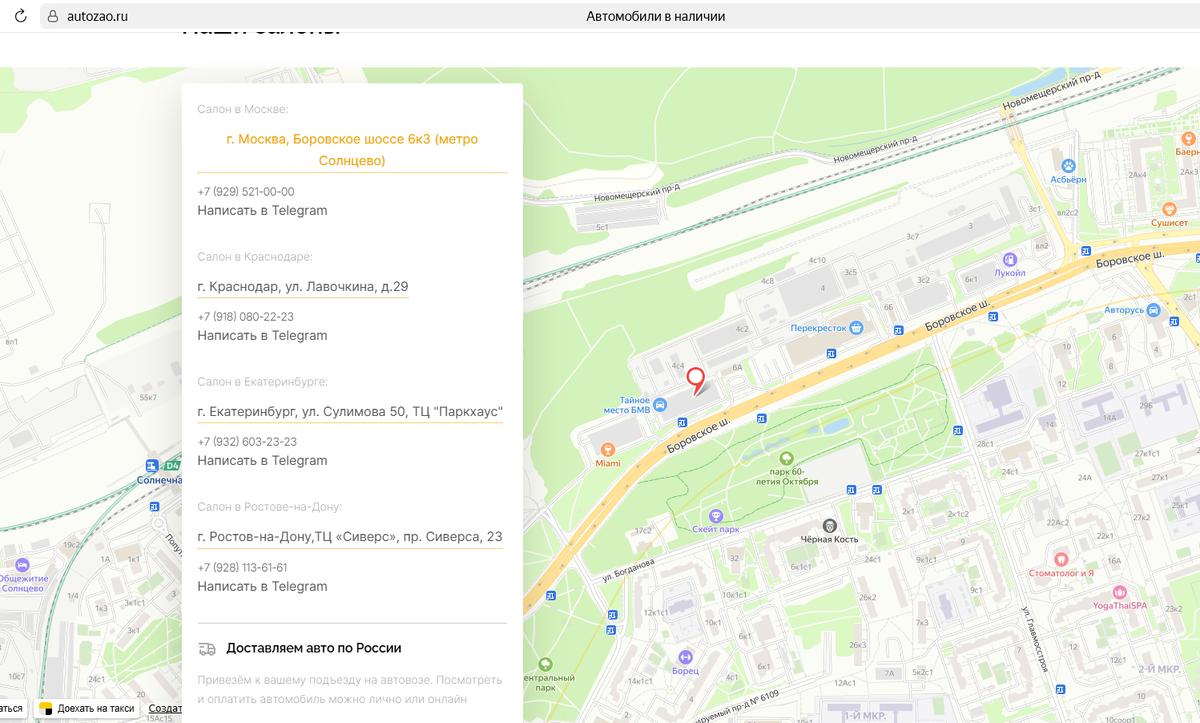Select the парк 60-летия Октября marker
This screenshot has width=1200, height=723.
tap(787, 457)
